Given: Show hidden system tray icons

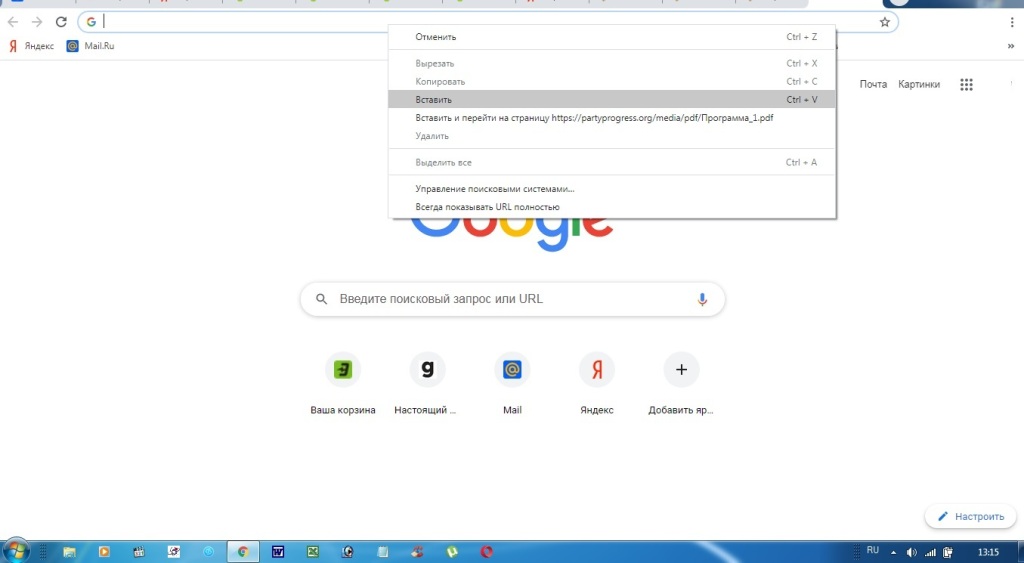Looking at the screenshot, I should pyautogui.click(x=893, y=552).
